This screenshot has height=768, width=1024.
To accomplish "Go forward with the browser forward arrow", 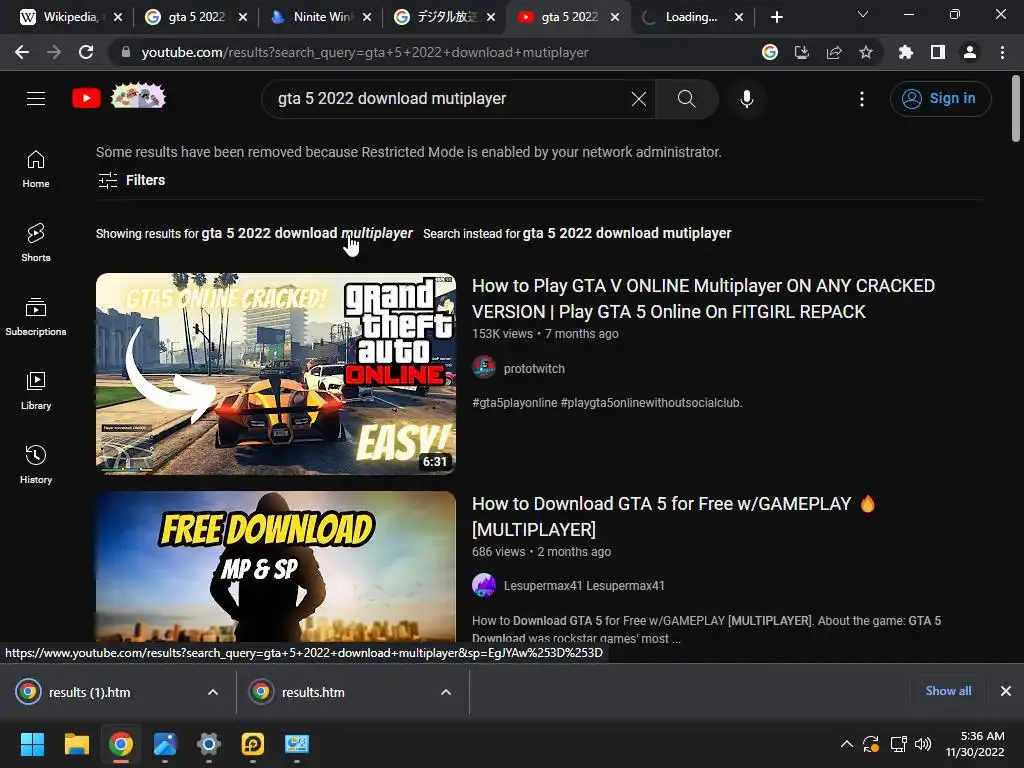I will pos(54,52).
